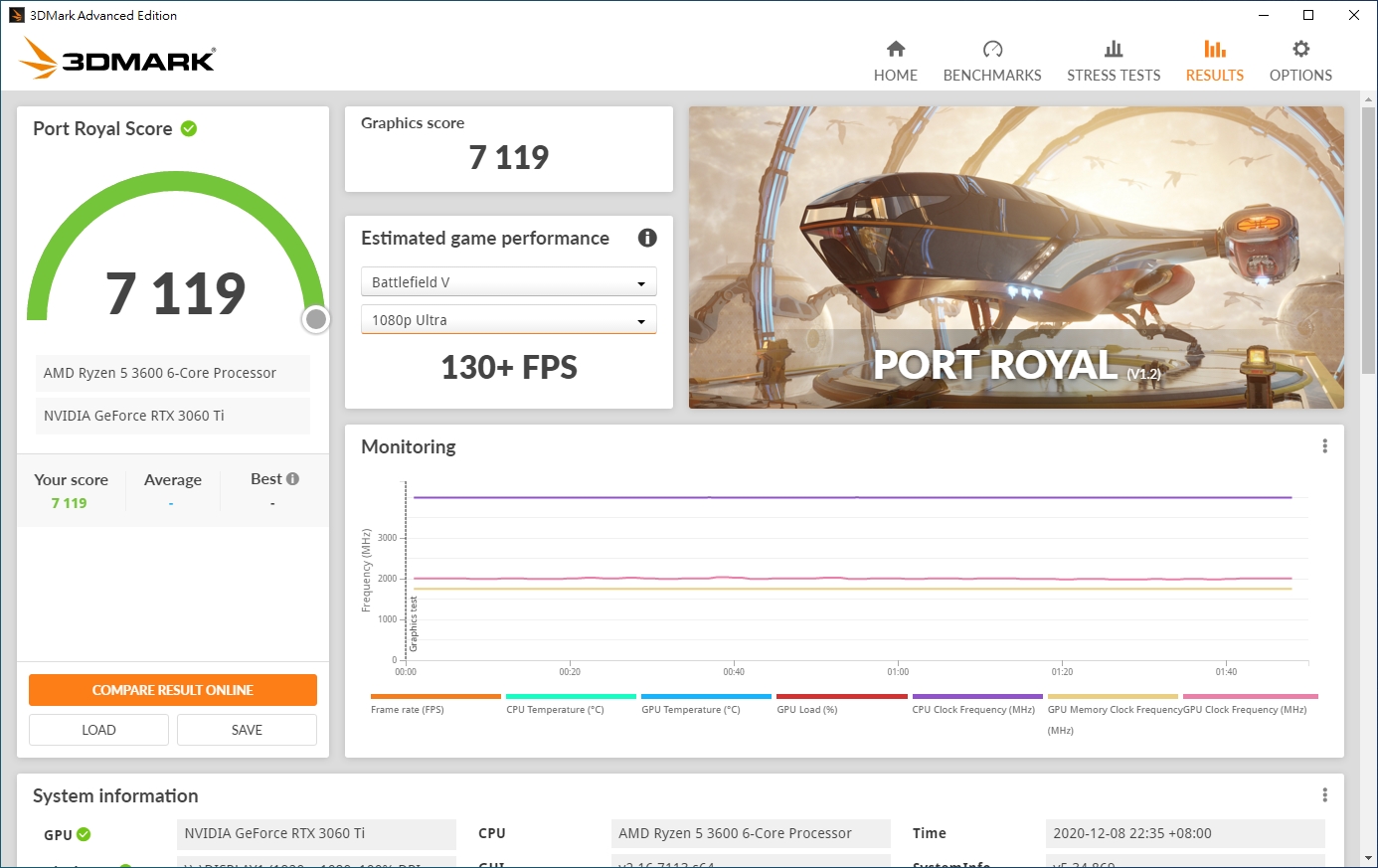Click the CPU value in System information
Screen dimensions: 1378x868
pos(751,833)
